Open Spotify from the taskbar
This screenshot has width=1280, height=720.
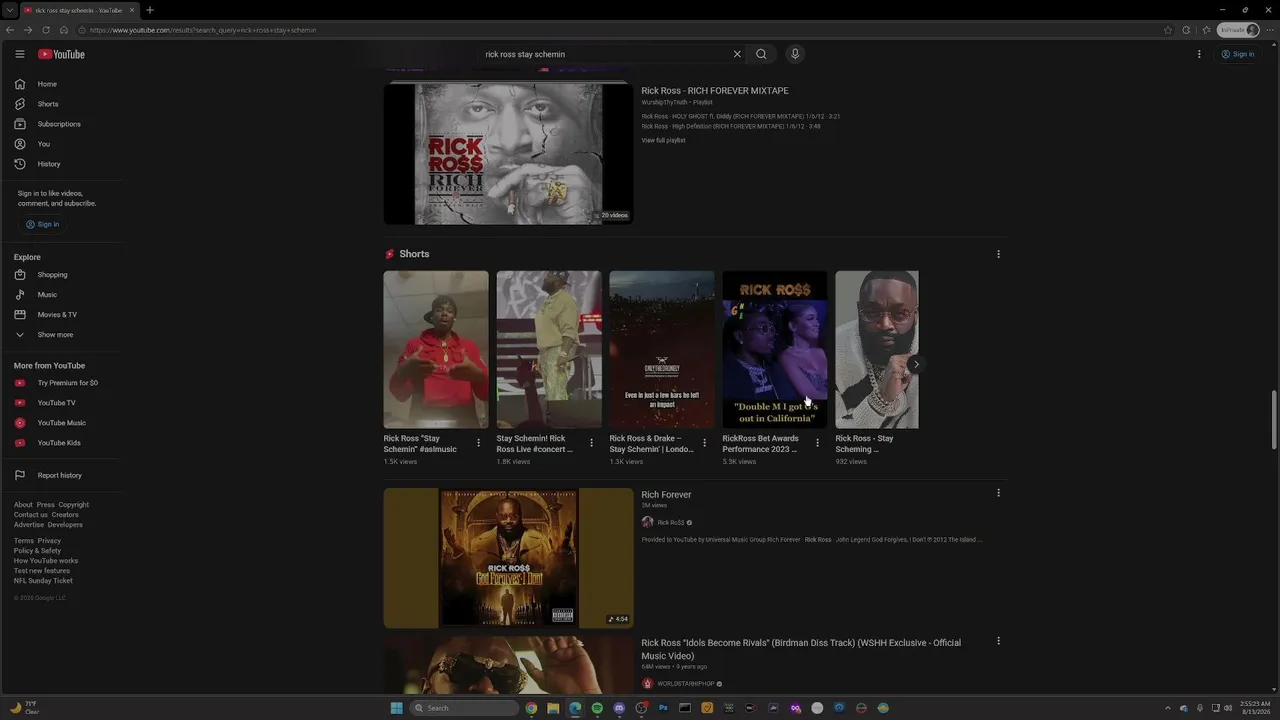pos(597,708)
